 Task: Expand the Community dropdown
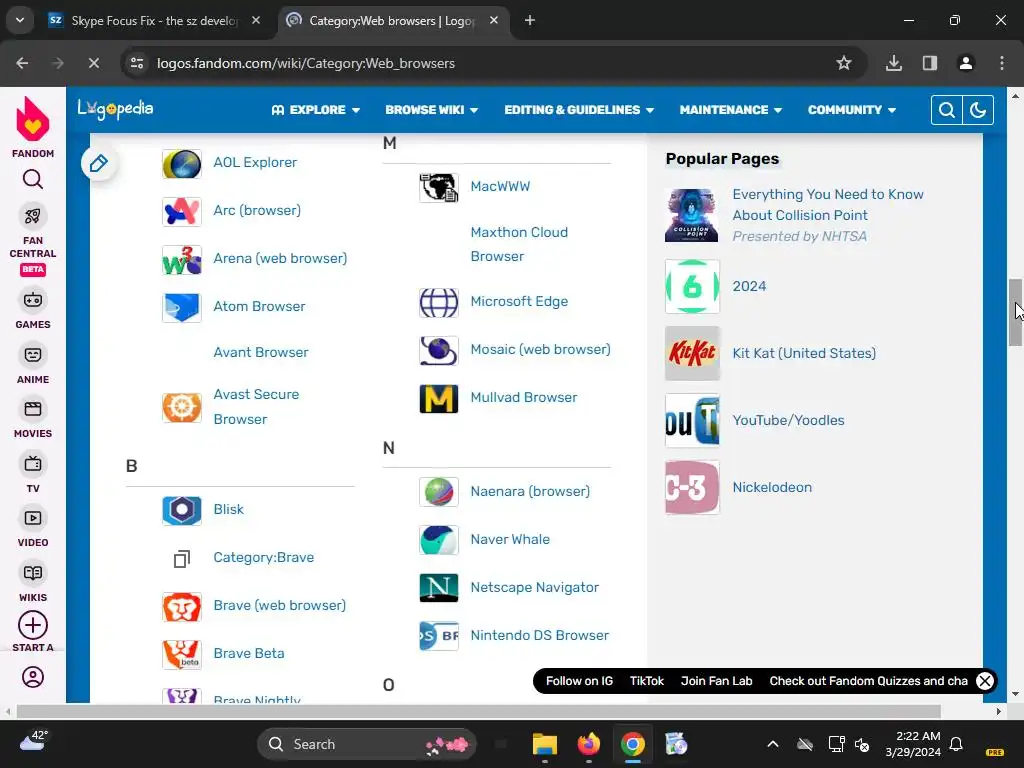[852, 110]
